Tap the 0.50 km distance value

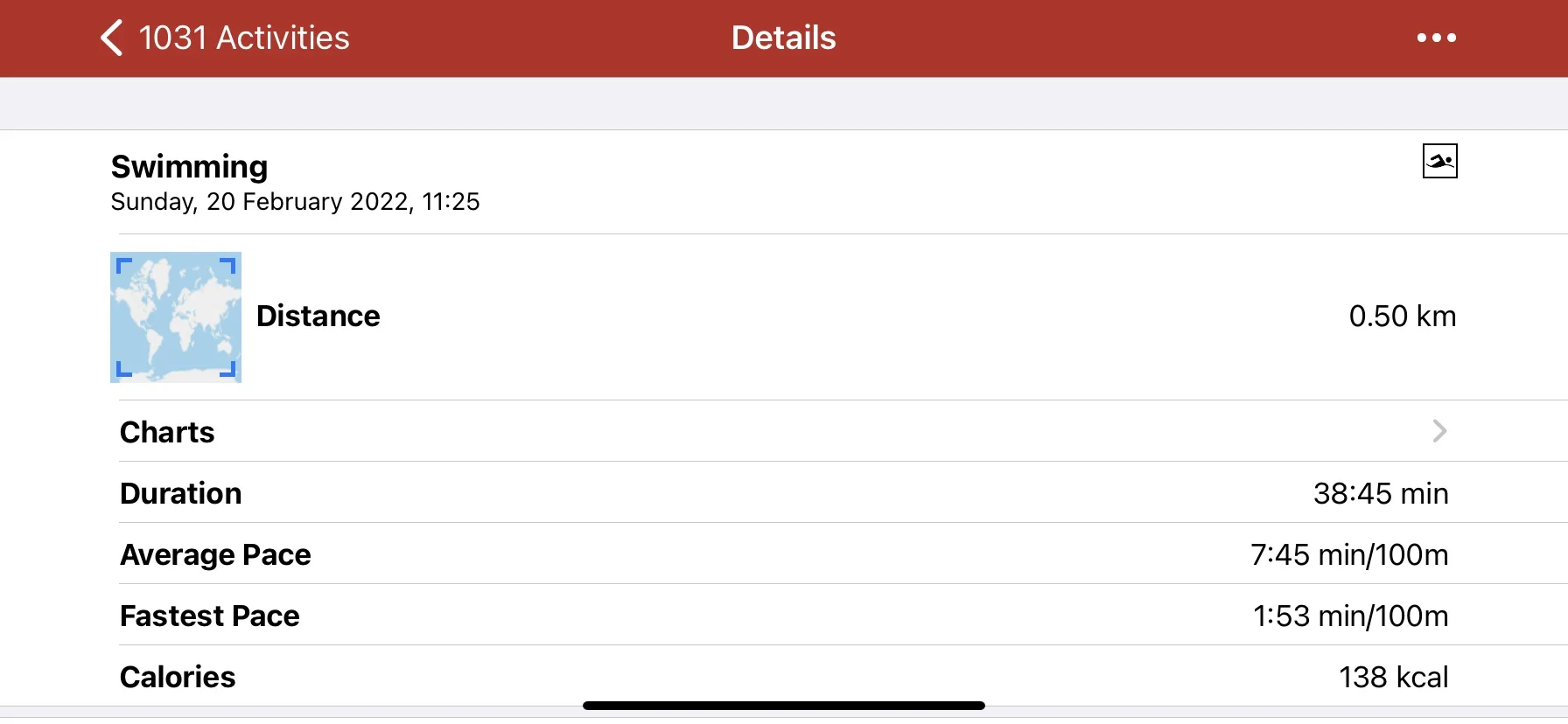(1402, 316)
